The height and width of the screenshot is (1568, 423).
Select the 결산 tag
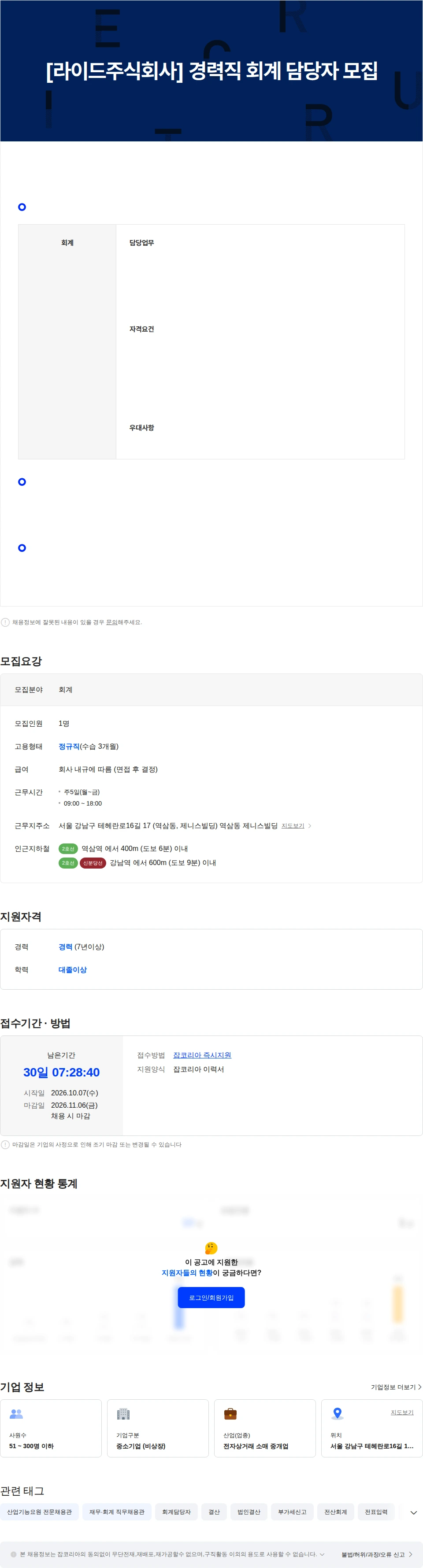pos(214,1512)
